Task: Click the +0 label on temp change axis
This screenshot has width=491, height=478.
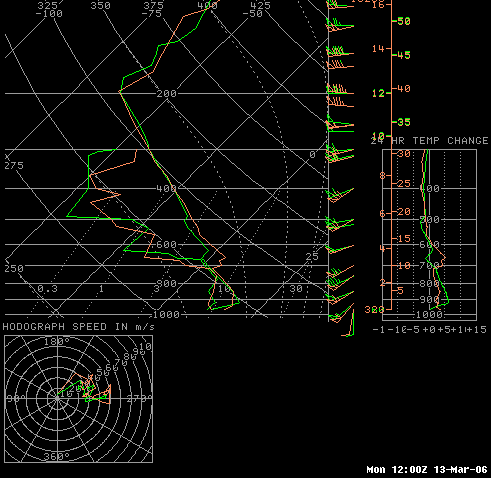Action: point(429,330)
